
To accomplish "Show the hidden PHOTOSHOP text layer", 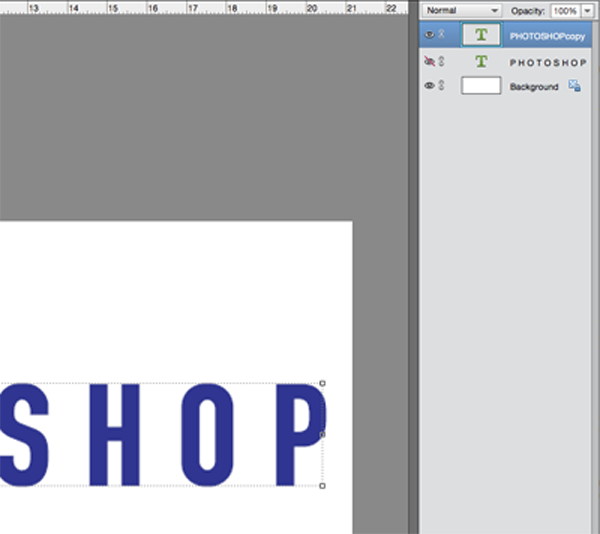I will tap(429, 61).
